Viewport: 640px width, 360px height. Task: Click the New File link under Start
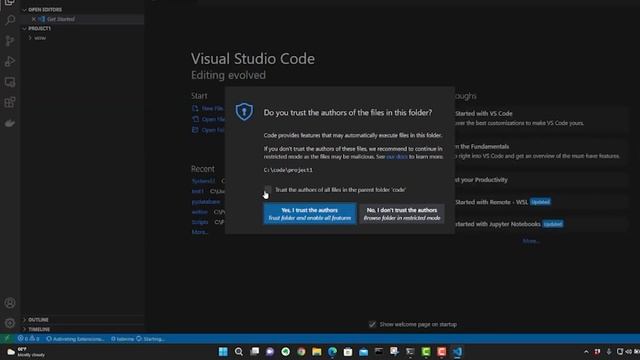coord(208,108)
